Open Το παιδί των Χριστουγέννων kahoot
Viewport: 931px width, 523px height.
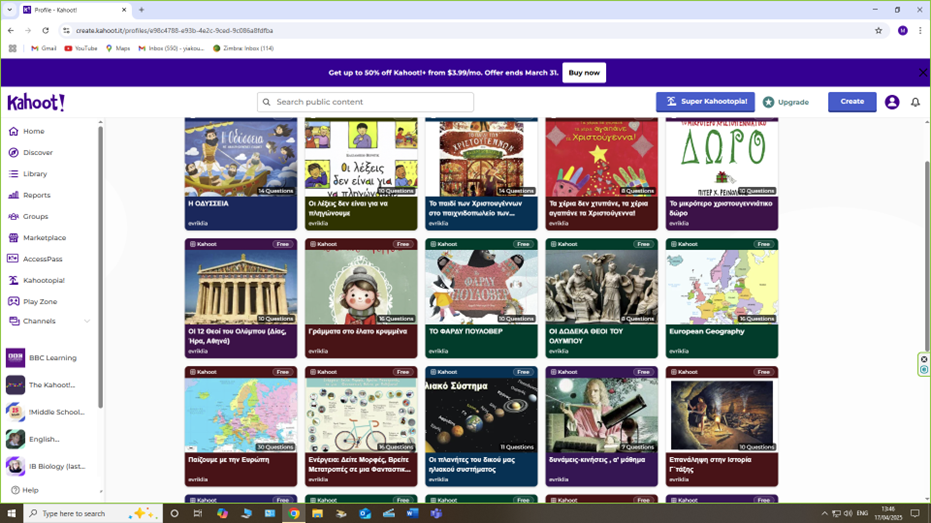pos(481,173)
